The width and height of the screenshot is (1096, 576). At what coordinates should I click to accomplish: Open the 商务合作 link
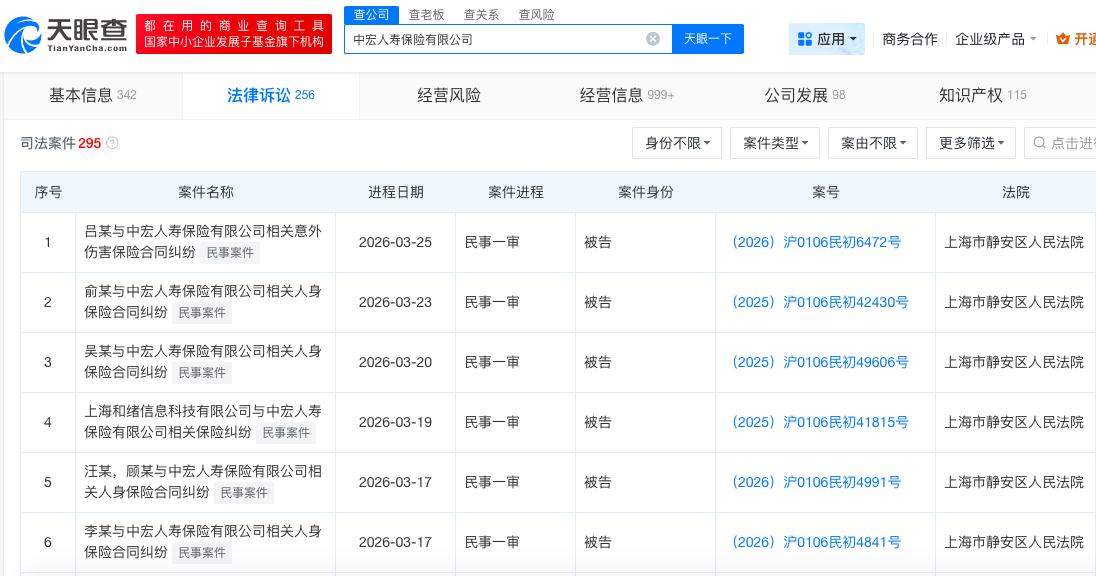coord(910,39)
